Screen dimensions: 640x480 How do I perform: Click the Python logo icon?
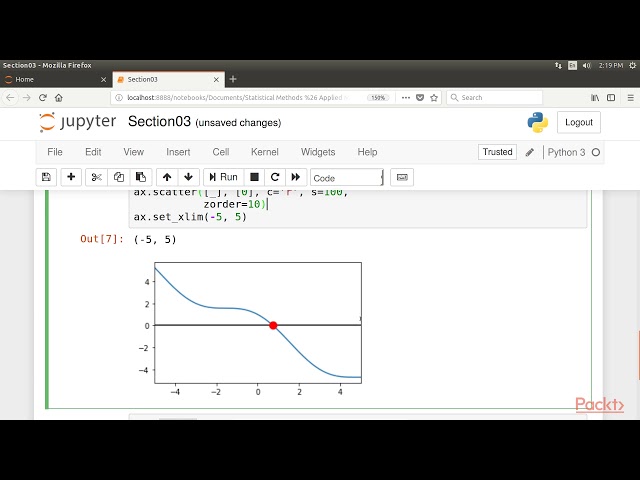tap(538, 122)
